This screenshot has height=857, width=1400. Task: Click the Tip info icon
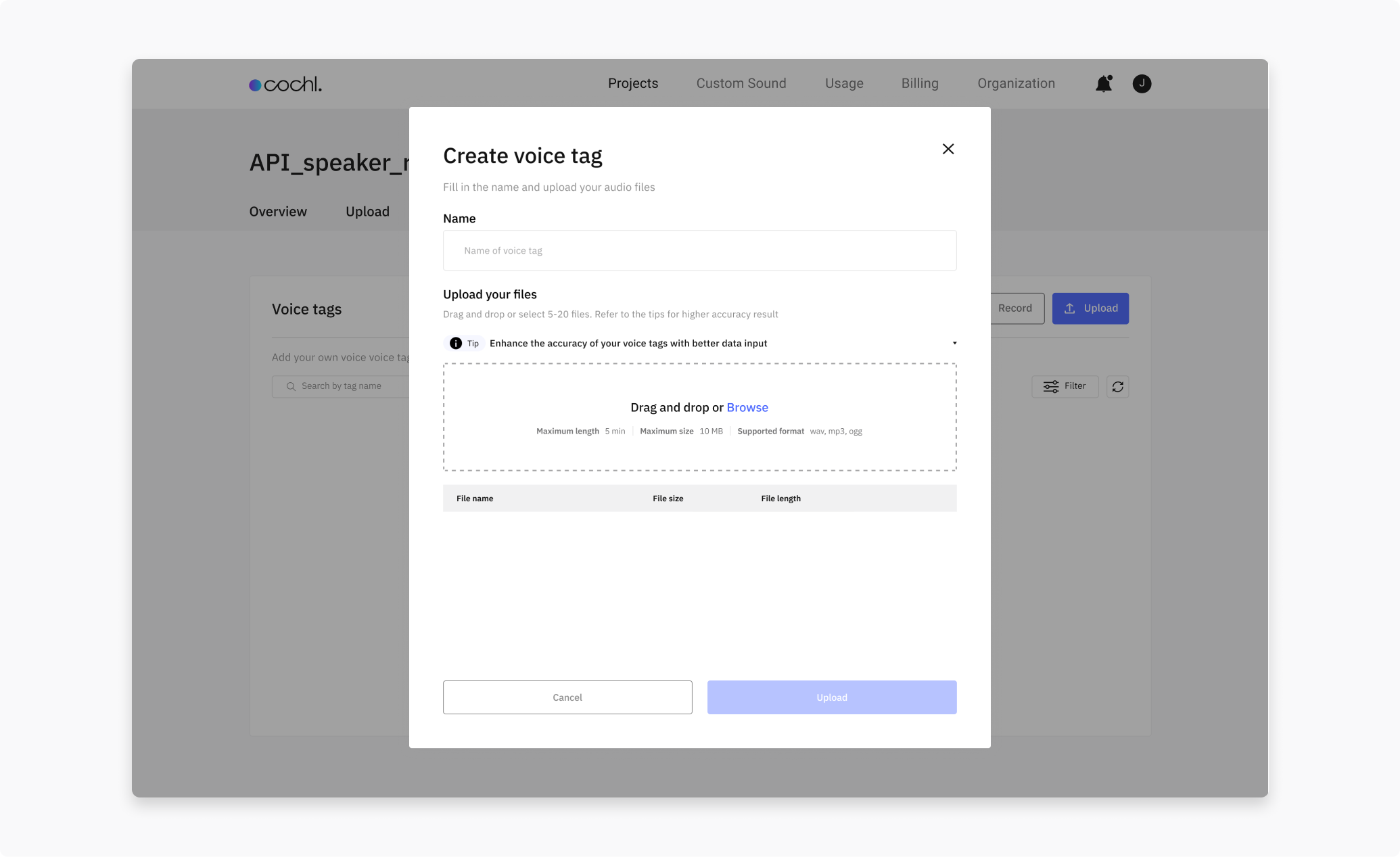pos(456,344)
